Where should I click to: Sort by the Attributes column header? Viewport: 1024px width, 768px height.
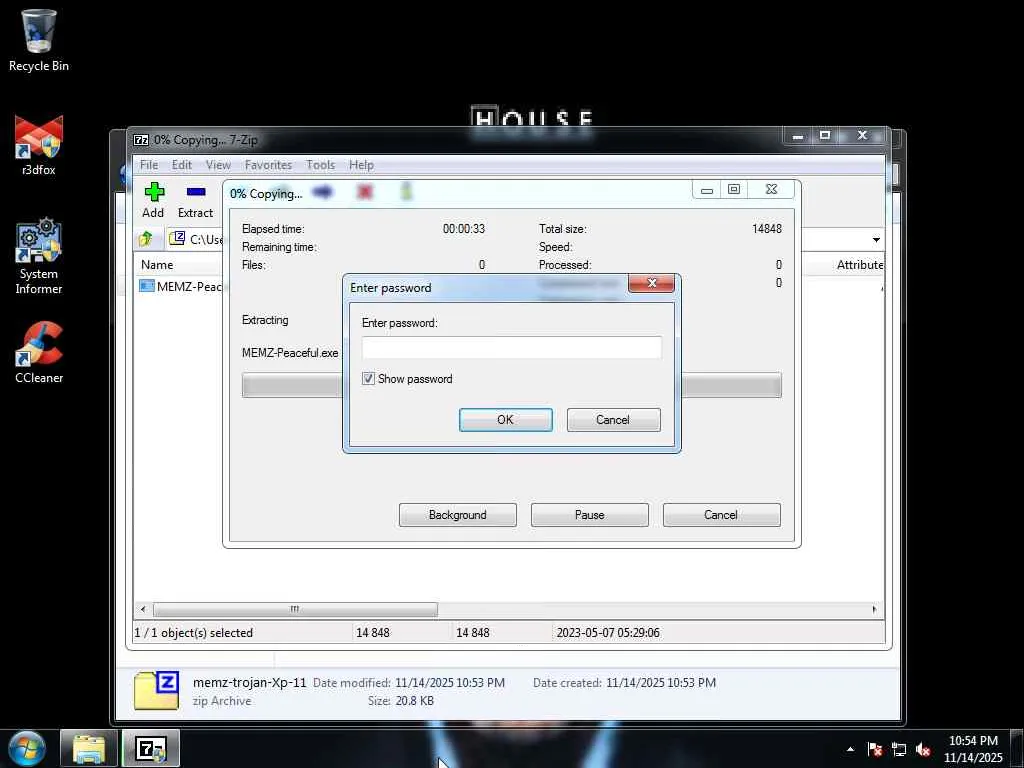860,264
